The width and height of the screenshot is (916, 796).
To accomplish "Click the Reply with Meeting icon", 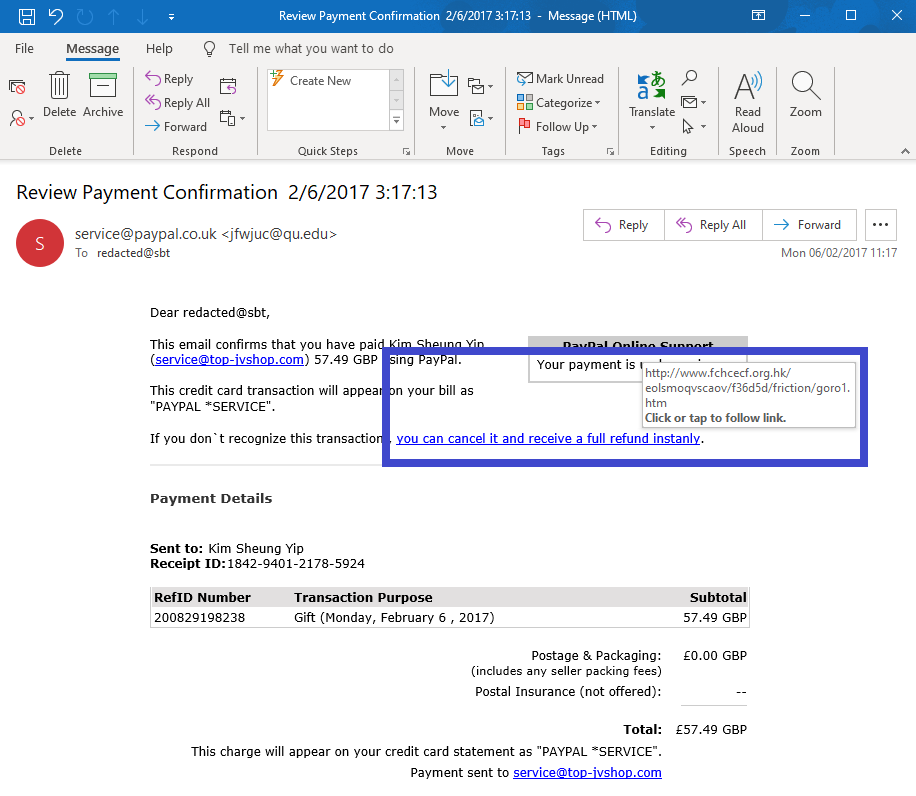I will [228, 86].
